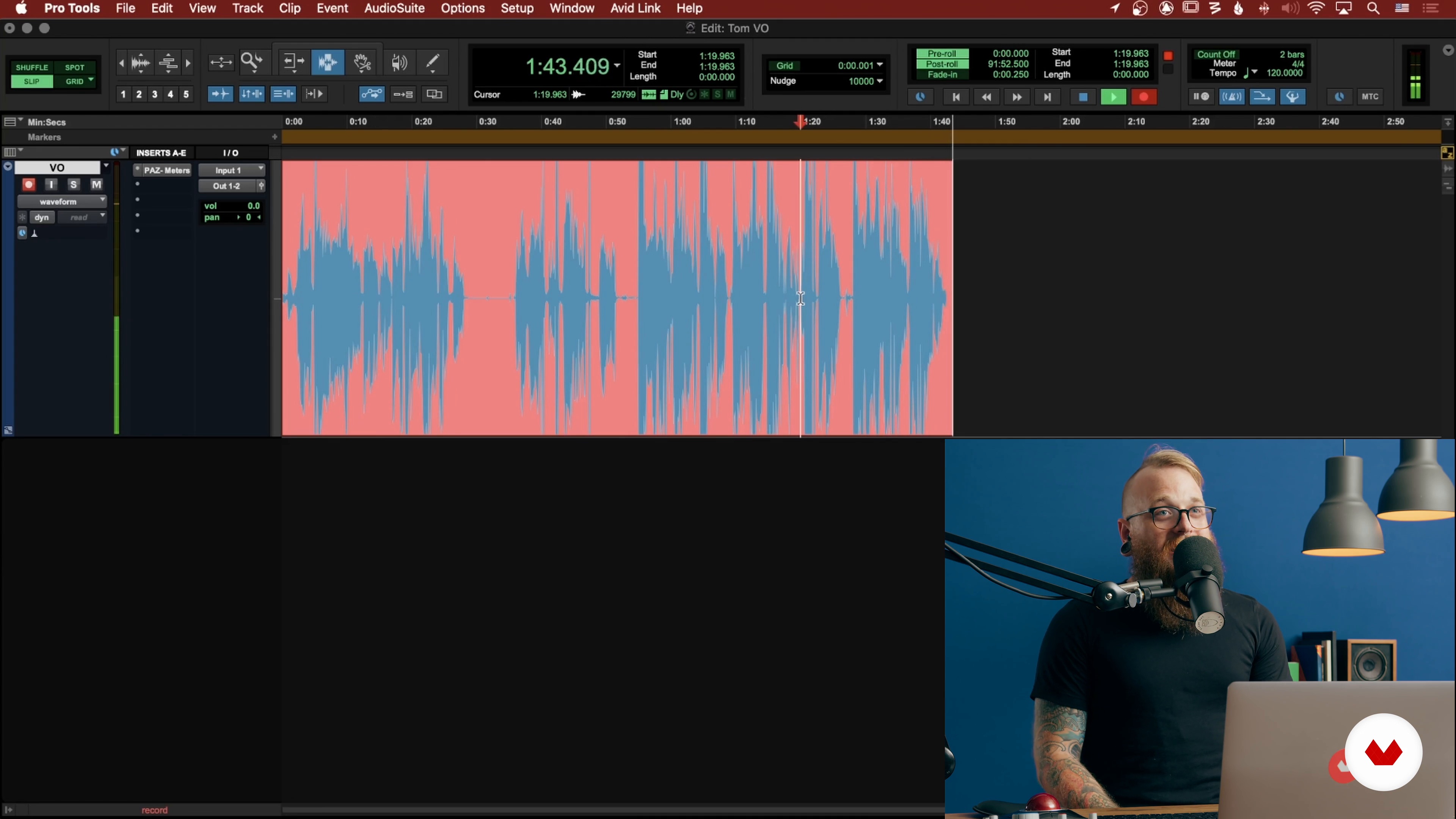Image resolution: width=1456 pixels, height=819 pixels.
Task: Open read automation mode selector
Action: pos(83,217)
